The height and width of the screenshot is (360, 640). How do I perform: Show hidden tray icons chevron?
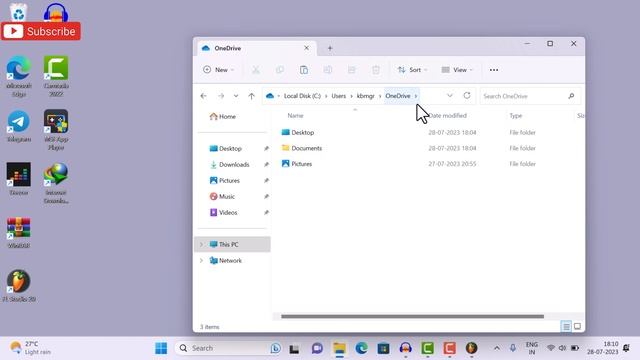(497, 348)
